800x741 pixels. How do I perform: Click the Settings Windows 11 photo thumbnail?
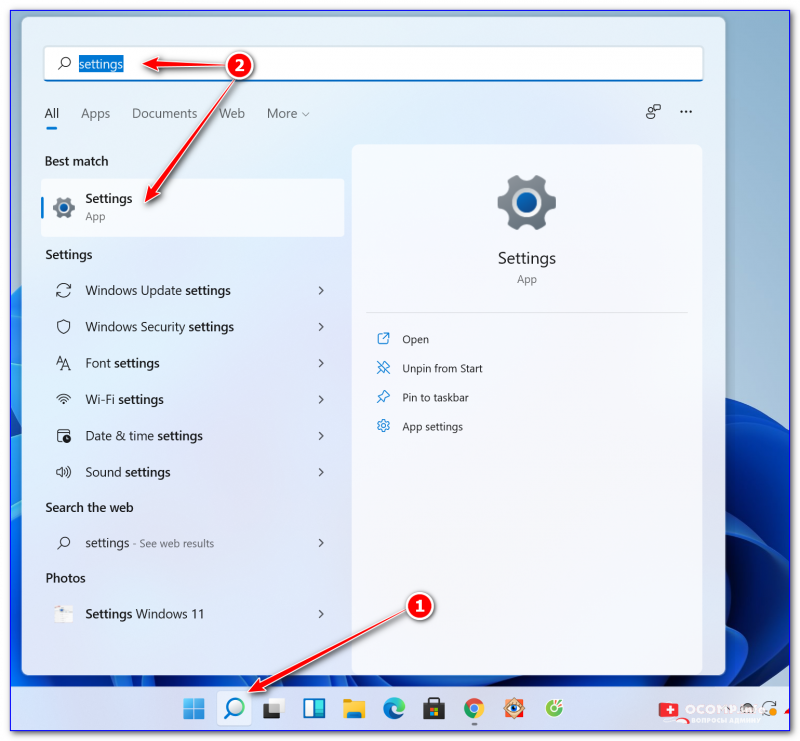click(x=64, y=613)
